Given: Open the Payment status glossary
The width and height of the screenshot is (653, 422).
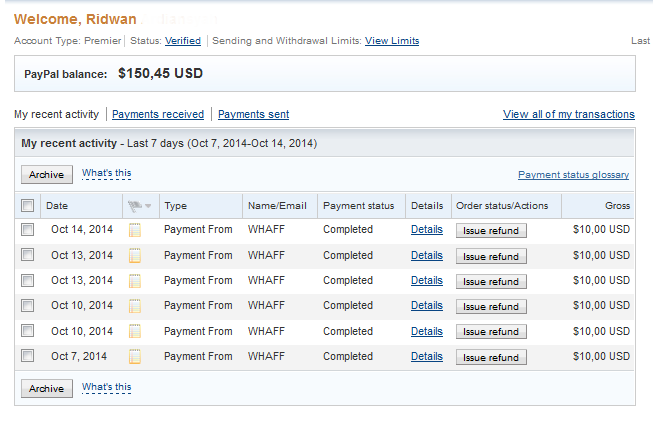Looking at the screenshot, I should coord(573,175).
